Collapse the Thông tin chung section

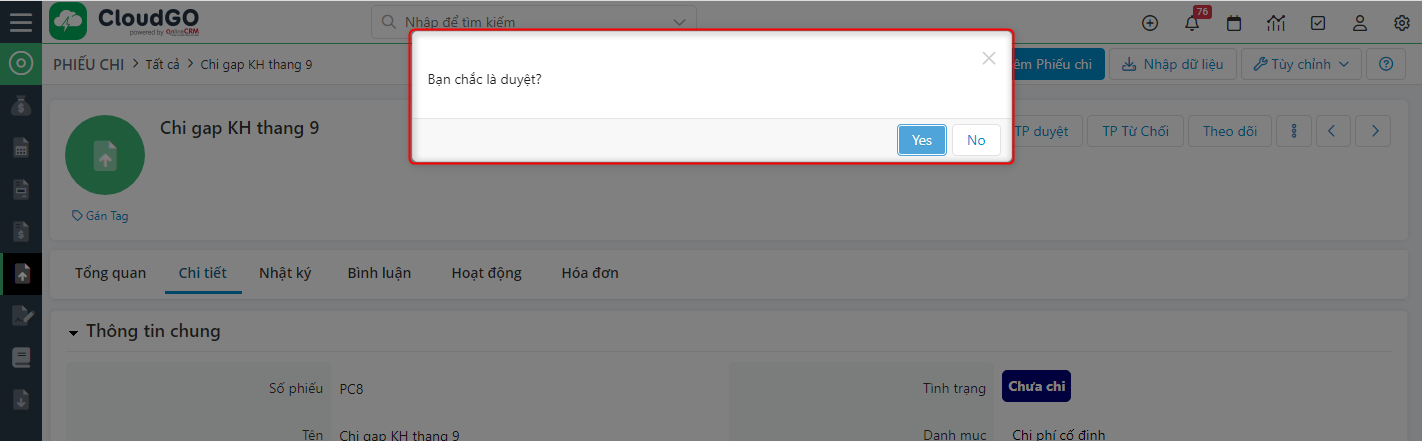point(74,332)
